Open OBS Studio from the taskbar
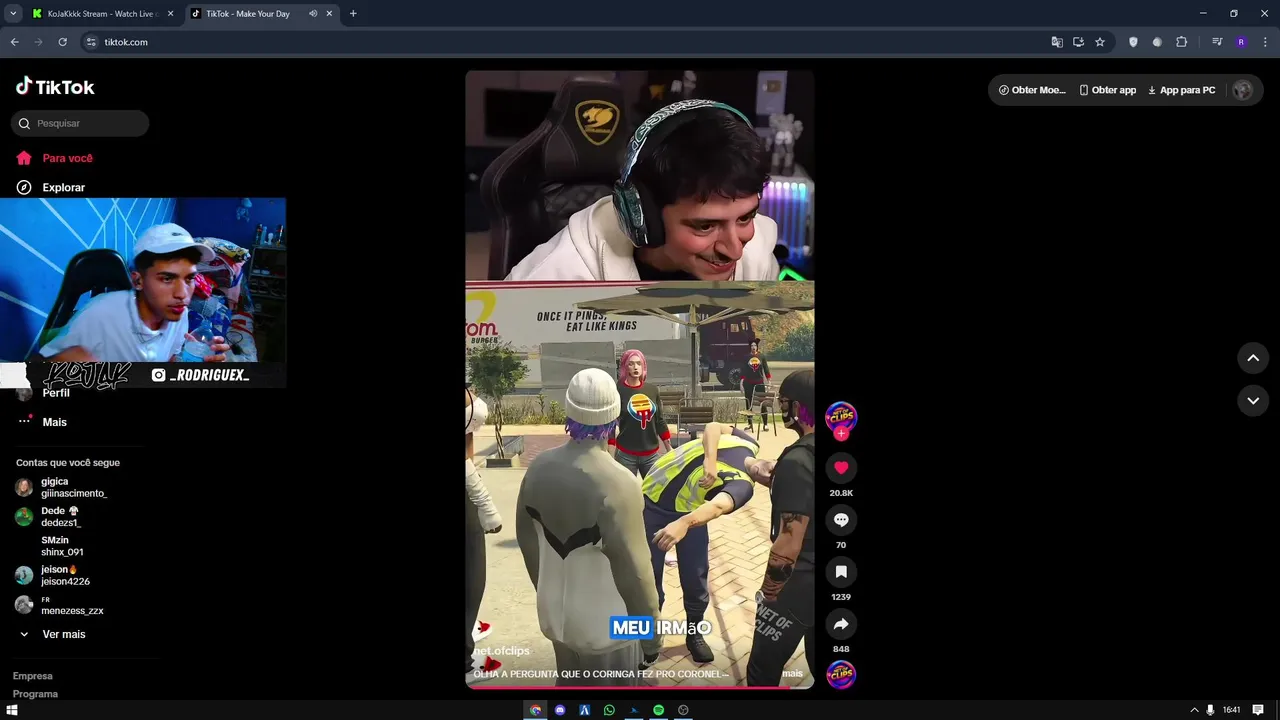This screenshot has height=720, width=1280. (x=684, y=710)
